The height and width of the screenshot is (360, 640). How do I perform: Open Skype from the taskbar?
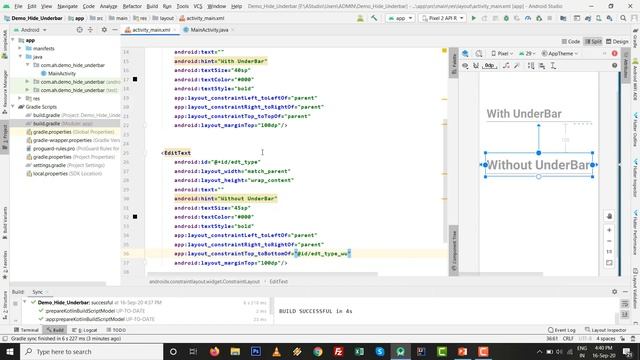tap(380, 351)
